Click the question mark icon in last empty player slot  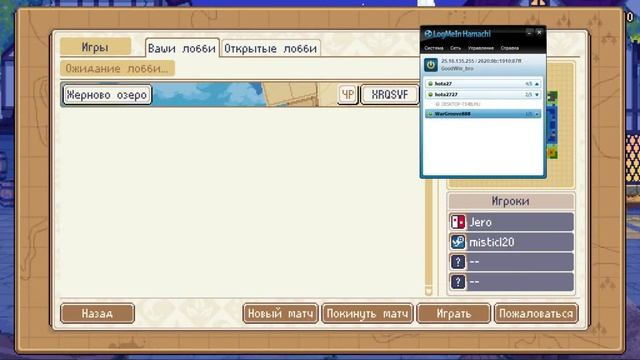[x=458, y=282]
